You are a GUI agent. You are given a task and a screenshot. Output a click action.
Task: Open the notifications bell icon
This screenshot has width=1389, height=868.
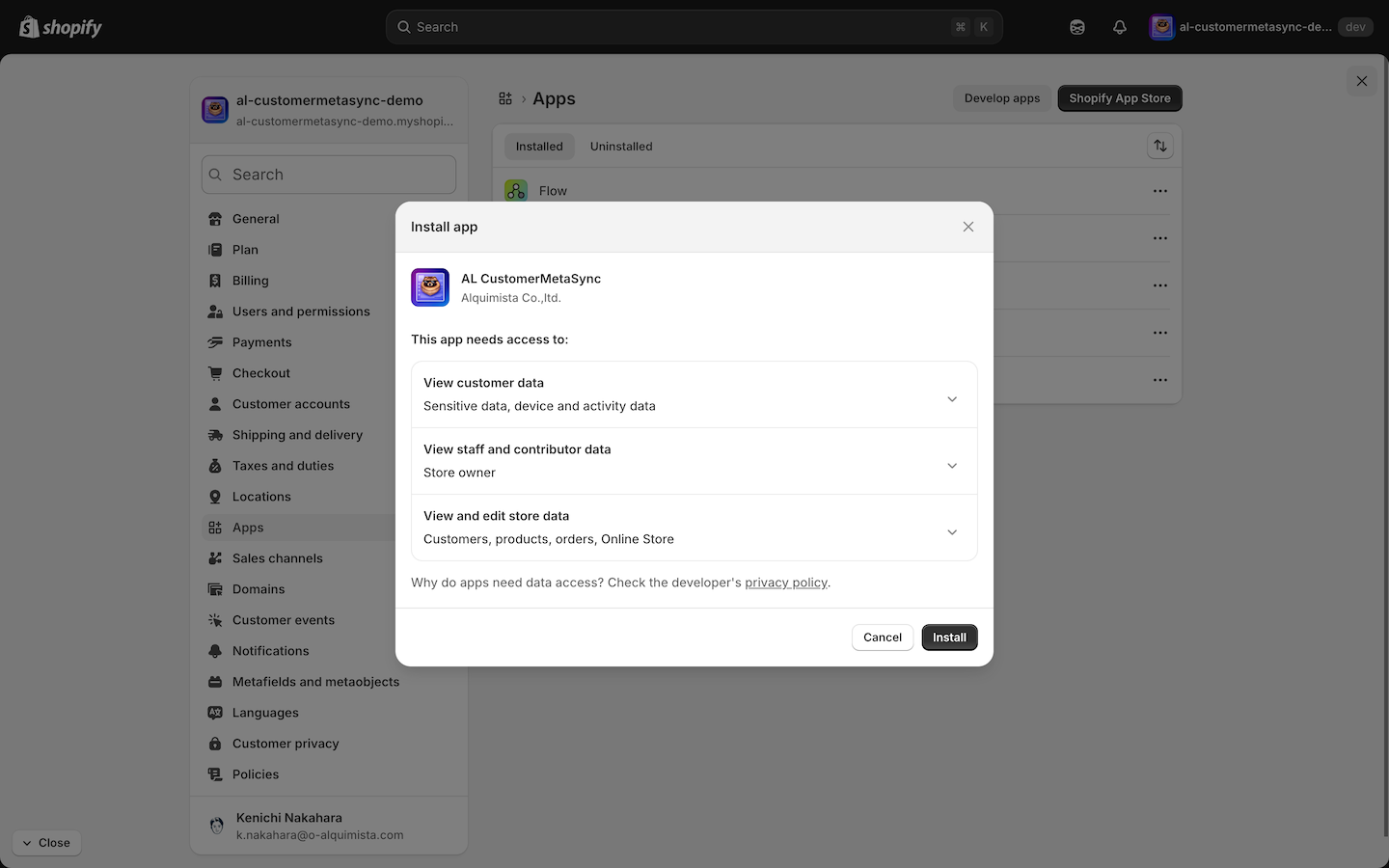coord(1120,27)
